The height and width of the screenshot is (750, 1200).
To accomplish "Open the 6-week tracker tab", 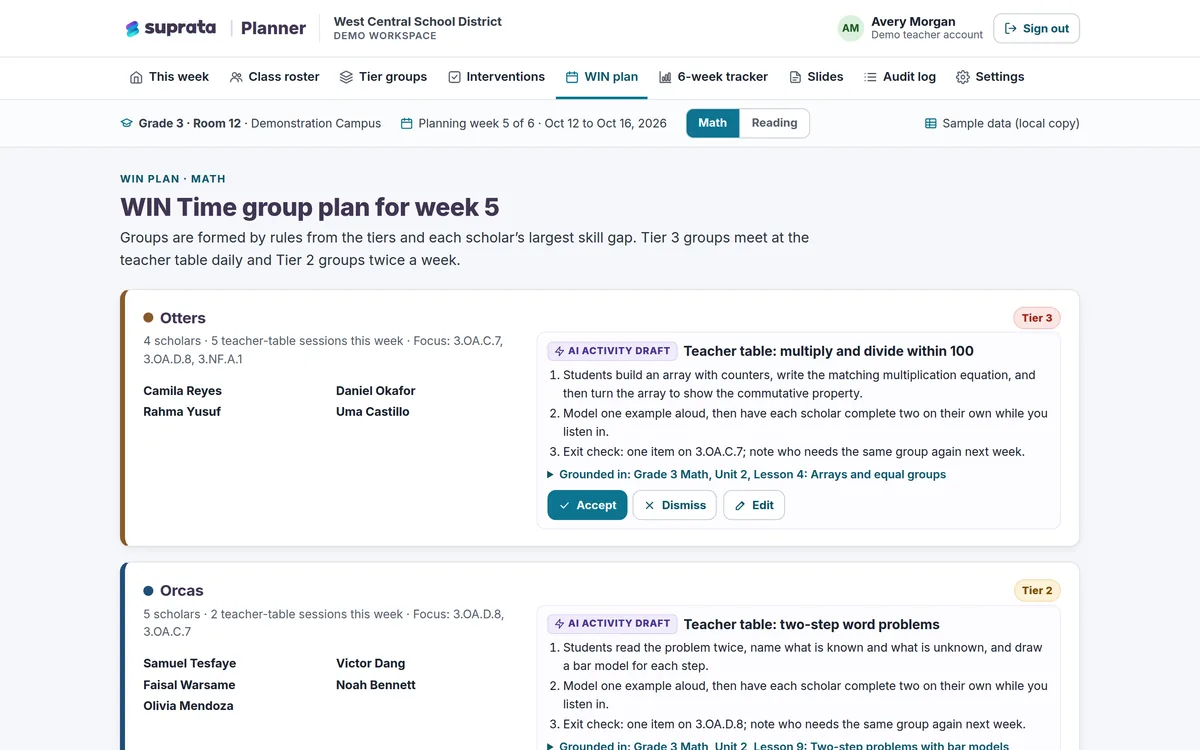I will (x=713, y=77).
